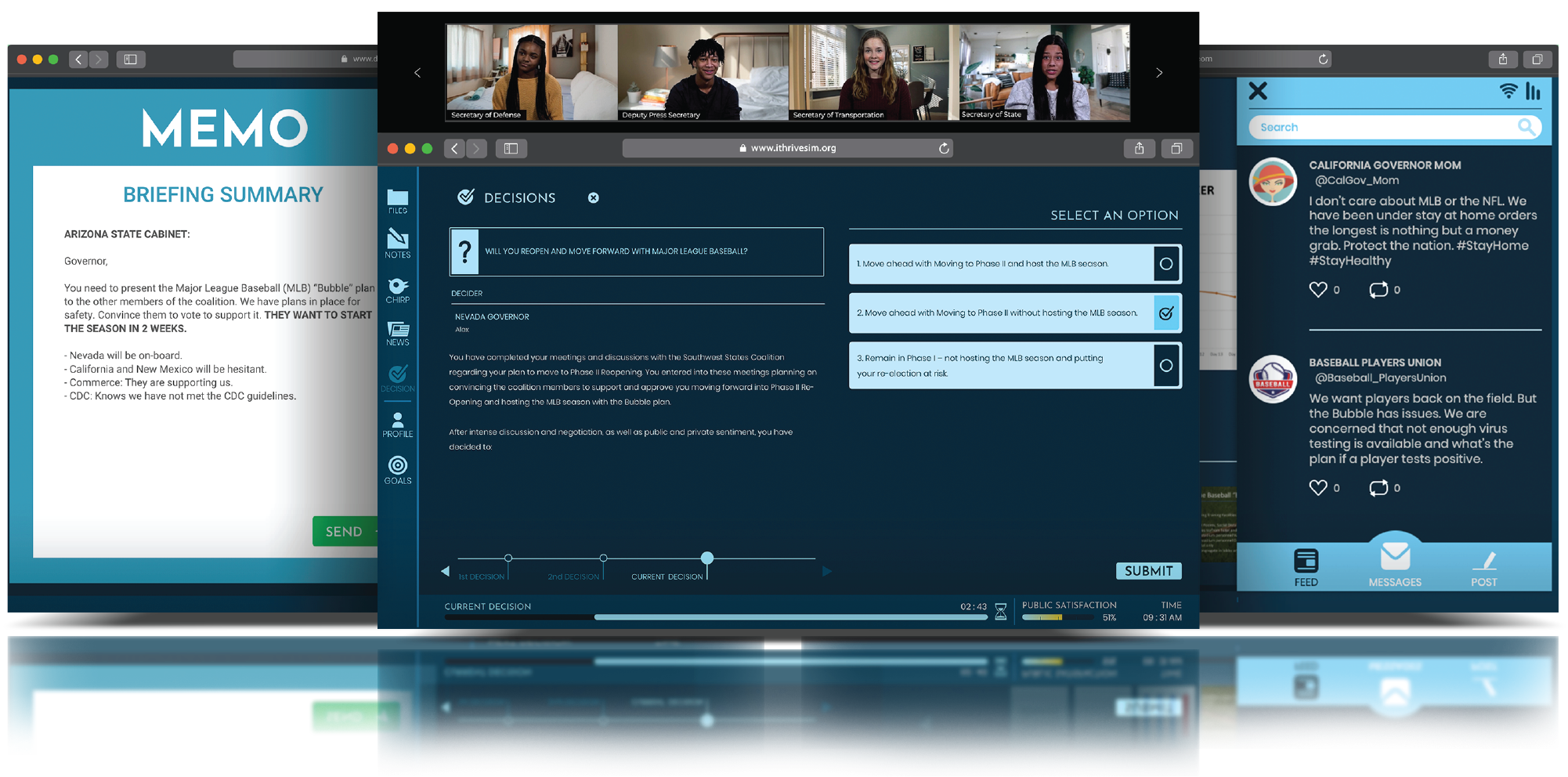Click the Chirp search field

[1395, 127]
